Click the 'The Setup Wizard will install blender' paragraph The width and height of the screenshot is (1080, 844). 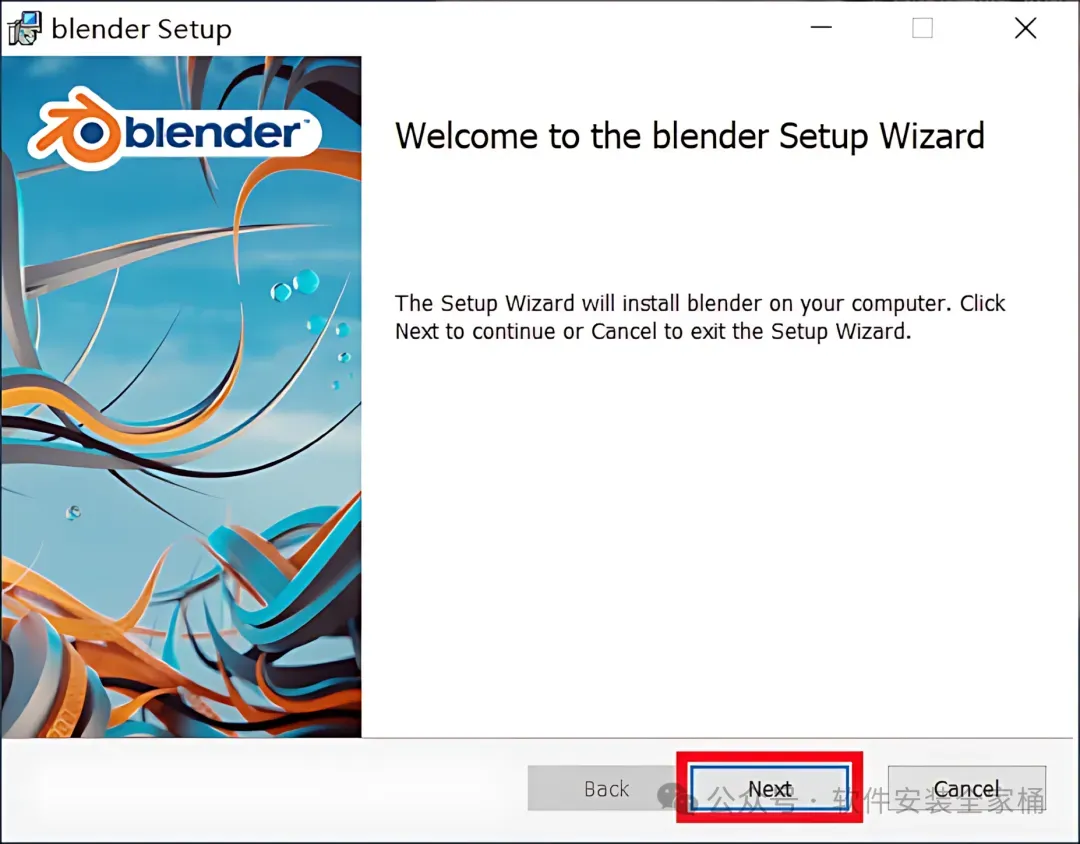click(700, 317)
